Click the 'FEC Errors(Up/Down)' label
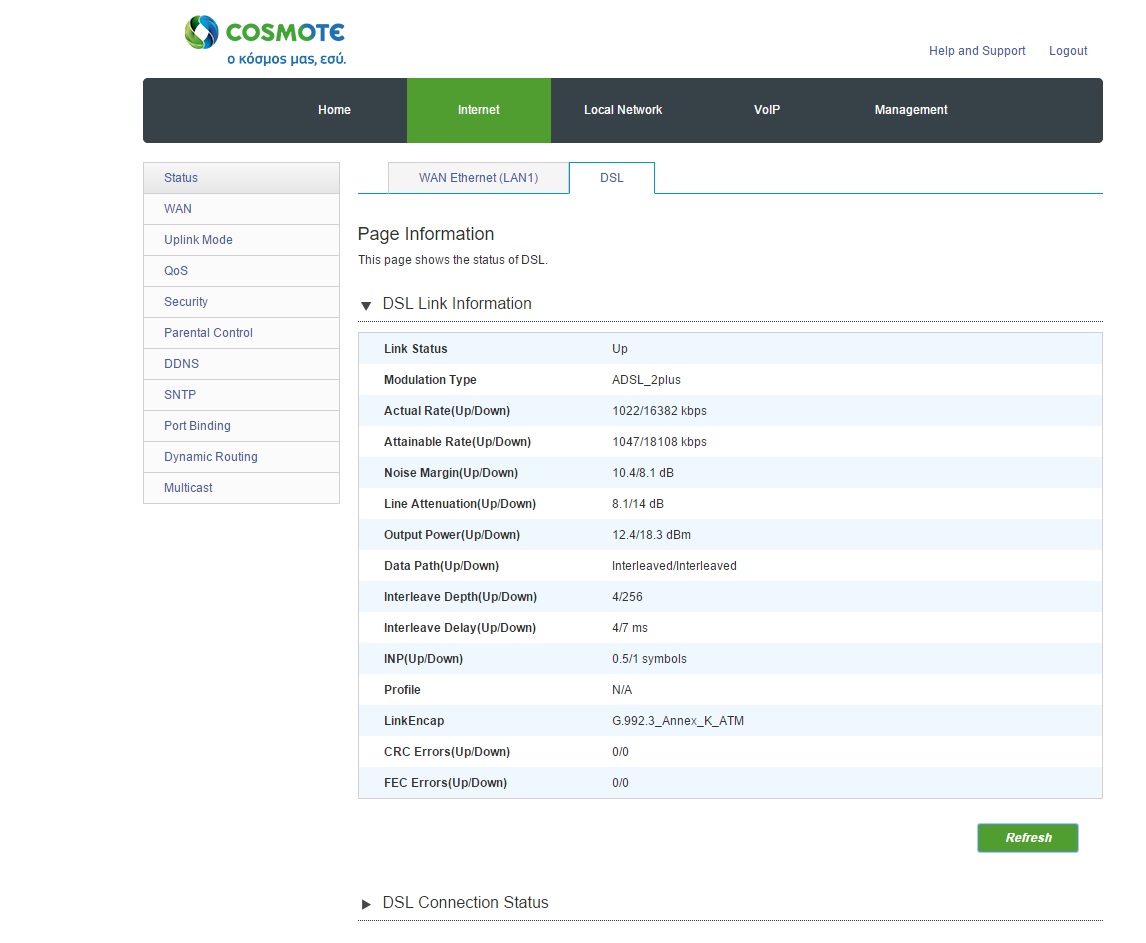Image resolution: width=1146 pixels, height=943 pixels. (x=445, y=783)
